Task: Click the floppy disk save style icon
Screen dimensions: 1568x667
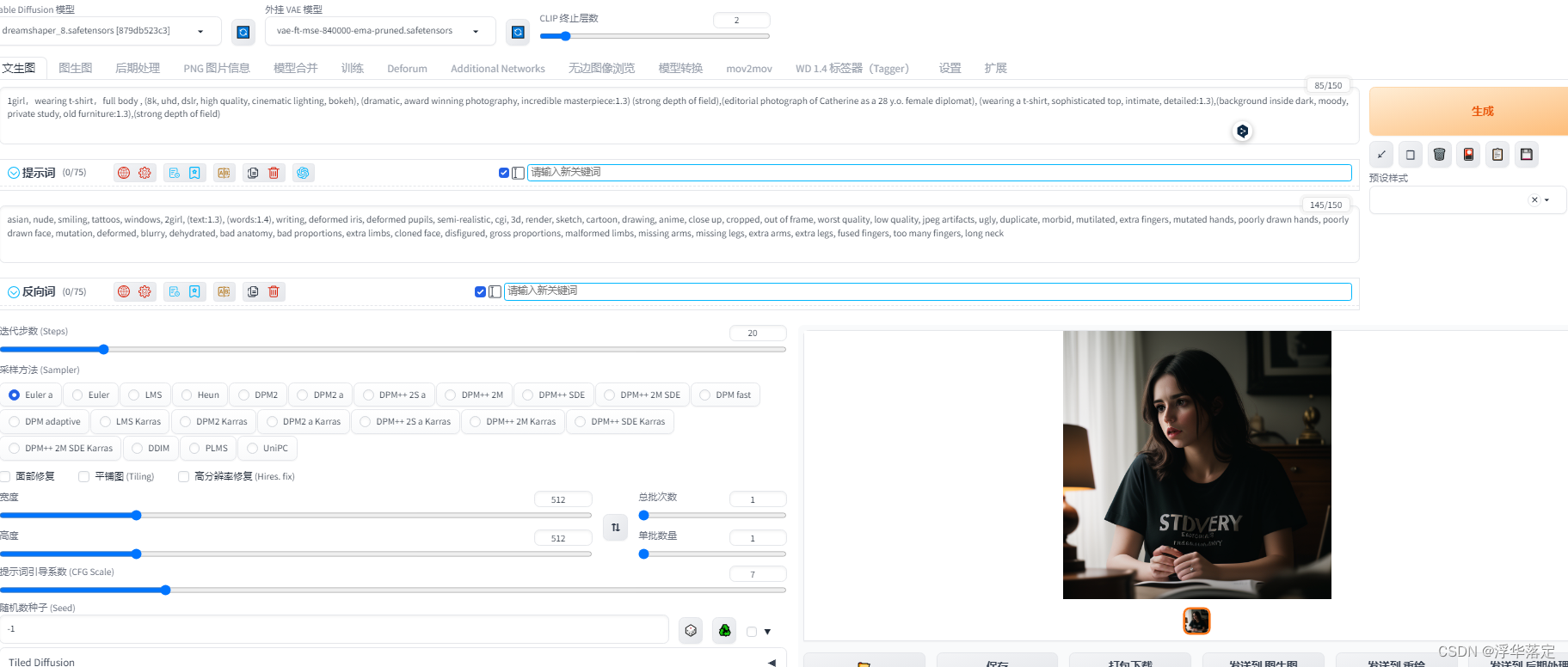Action: point(1527,155)
